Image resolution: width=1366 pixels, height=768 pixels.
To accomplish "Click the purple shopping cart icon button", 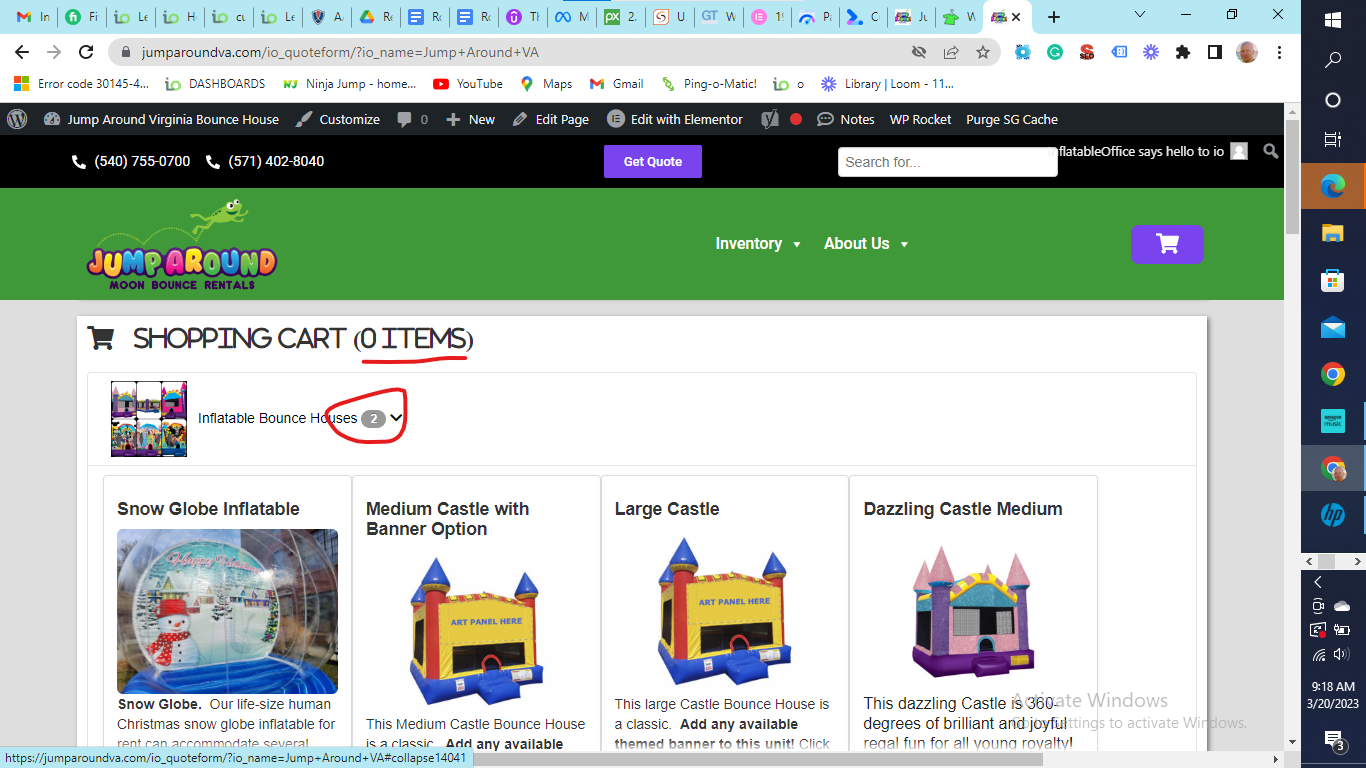I will (1166, 244).
